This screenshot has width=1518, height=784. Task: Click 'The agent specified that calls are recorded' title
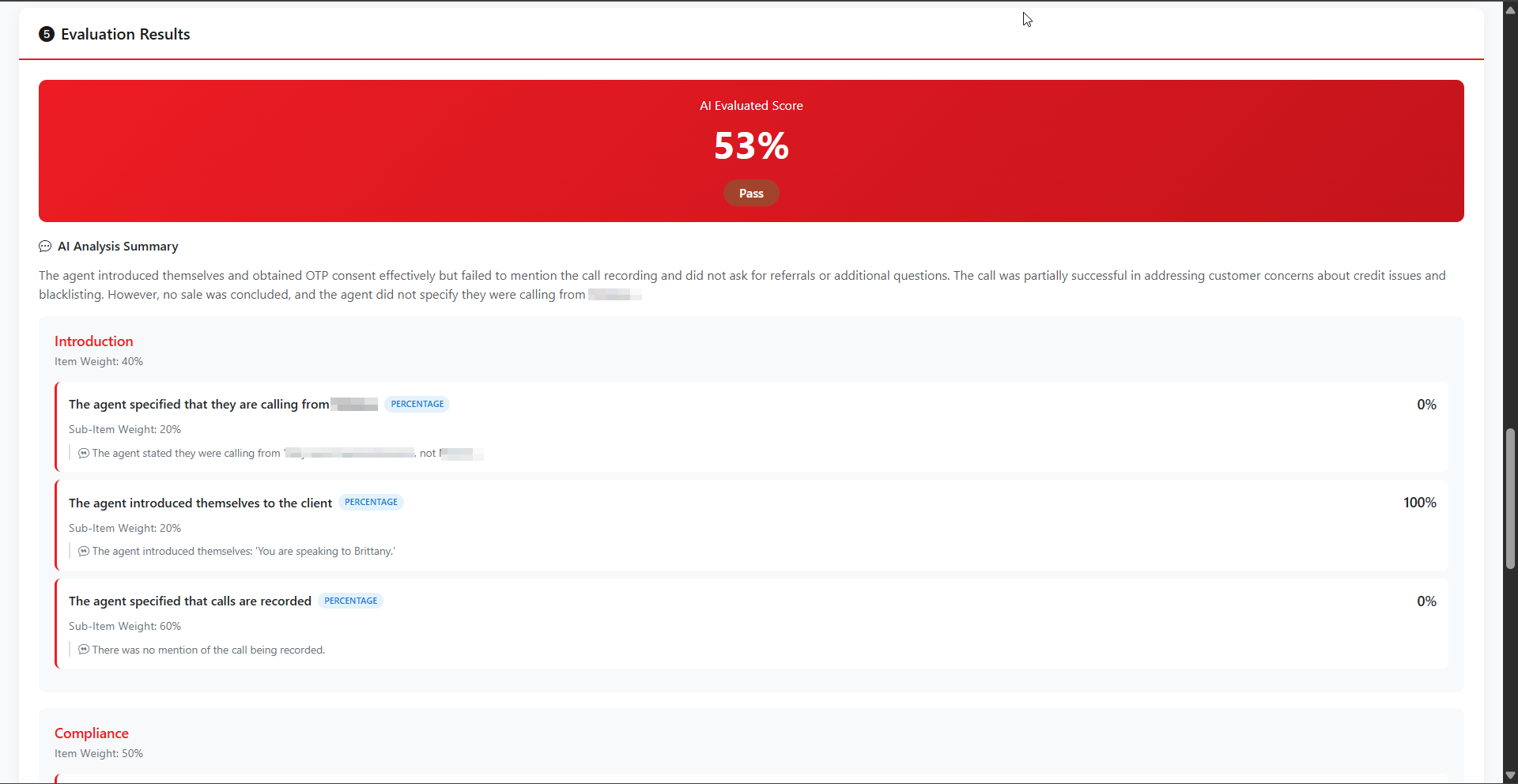[x=190, y=601]
